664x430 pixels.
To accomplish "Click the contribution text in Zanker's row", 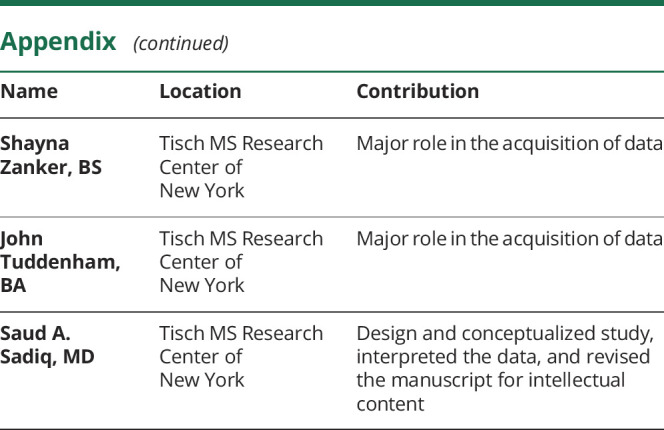I will coord(509,144).
